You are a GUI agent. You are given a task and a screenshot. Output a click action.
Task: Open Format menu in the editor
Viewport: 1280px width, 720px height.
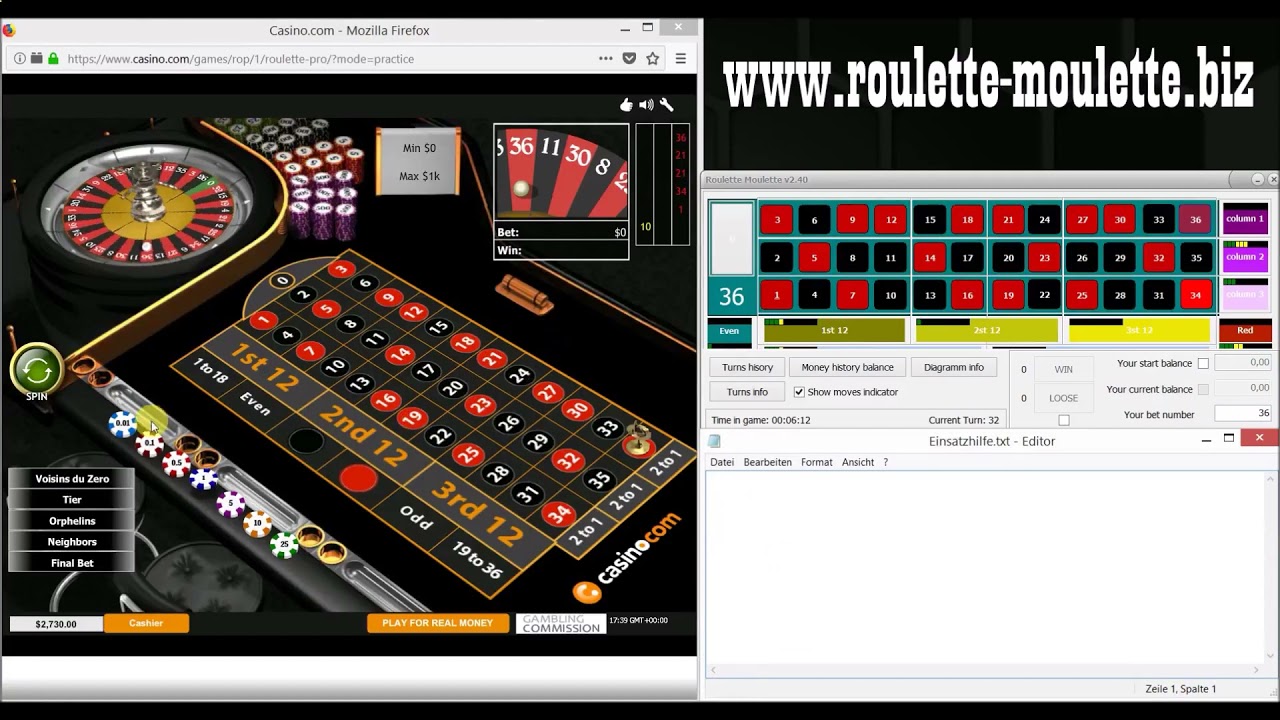[x=816, y=462]
